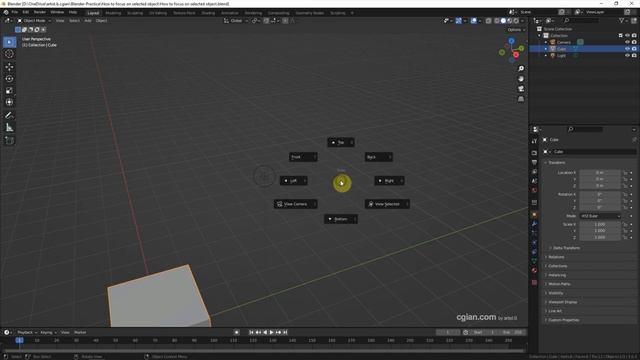Open the Physics properties tab icon

pyautogui.click(x=534, y=243)
